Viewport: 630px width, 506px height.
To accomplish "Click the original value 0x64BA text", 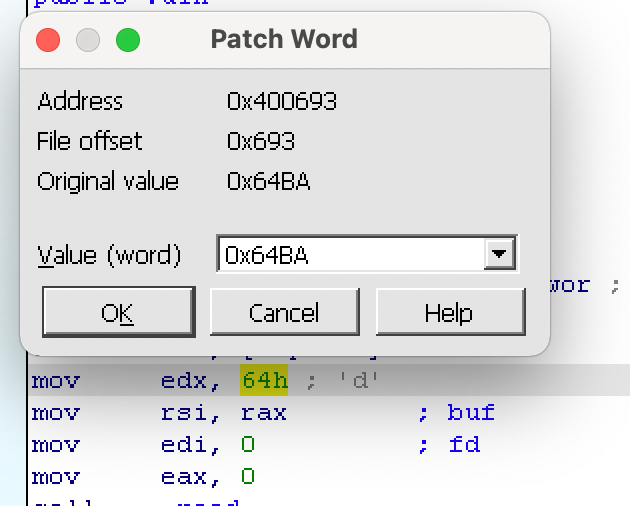I will [268, 181].
